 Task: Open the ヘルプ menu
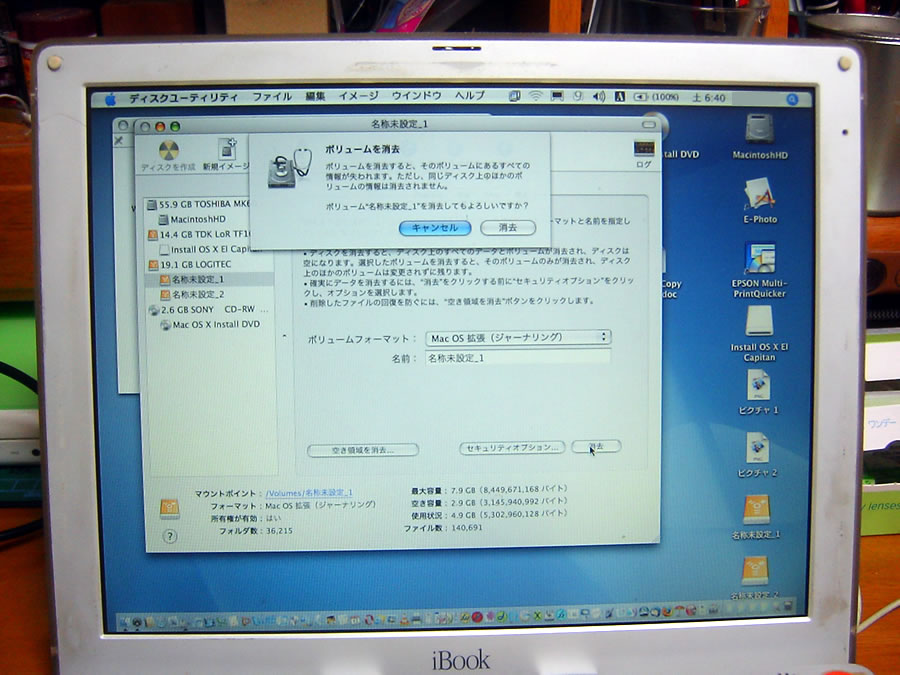tap(470, 96)
